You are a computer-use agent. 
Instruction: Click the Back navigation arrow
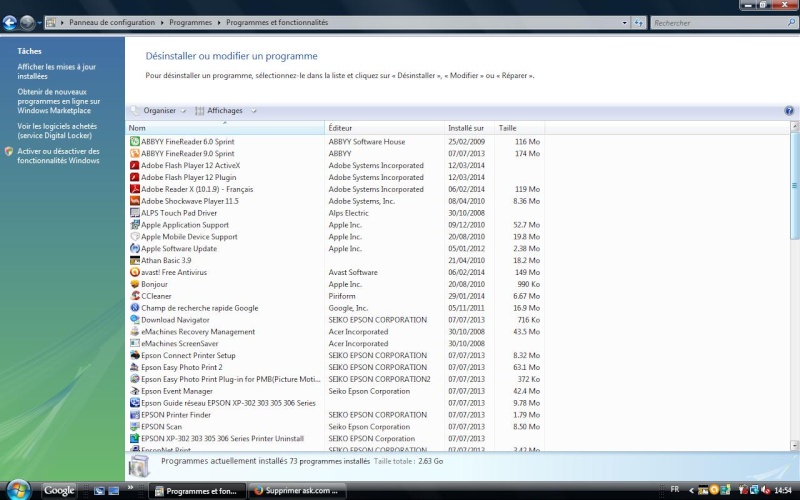click(10, 22)
